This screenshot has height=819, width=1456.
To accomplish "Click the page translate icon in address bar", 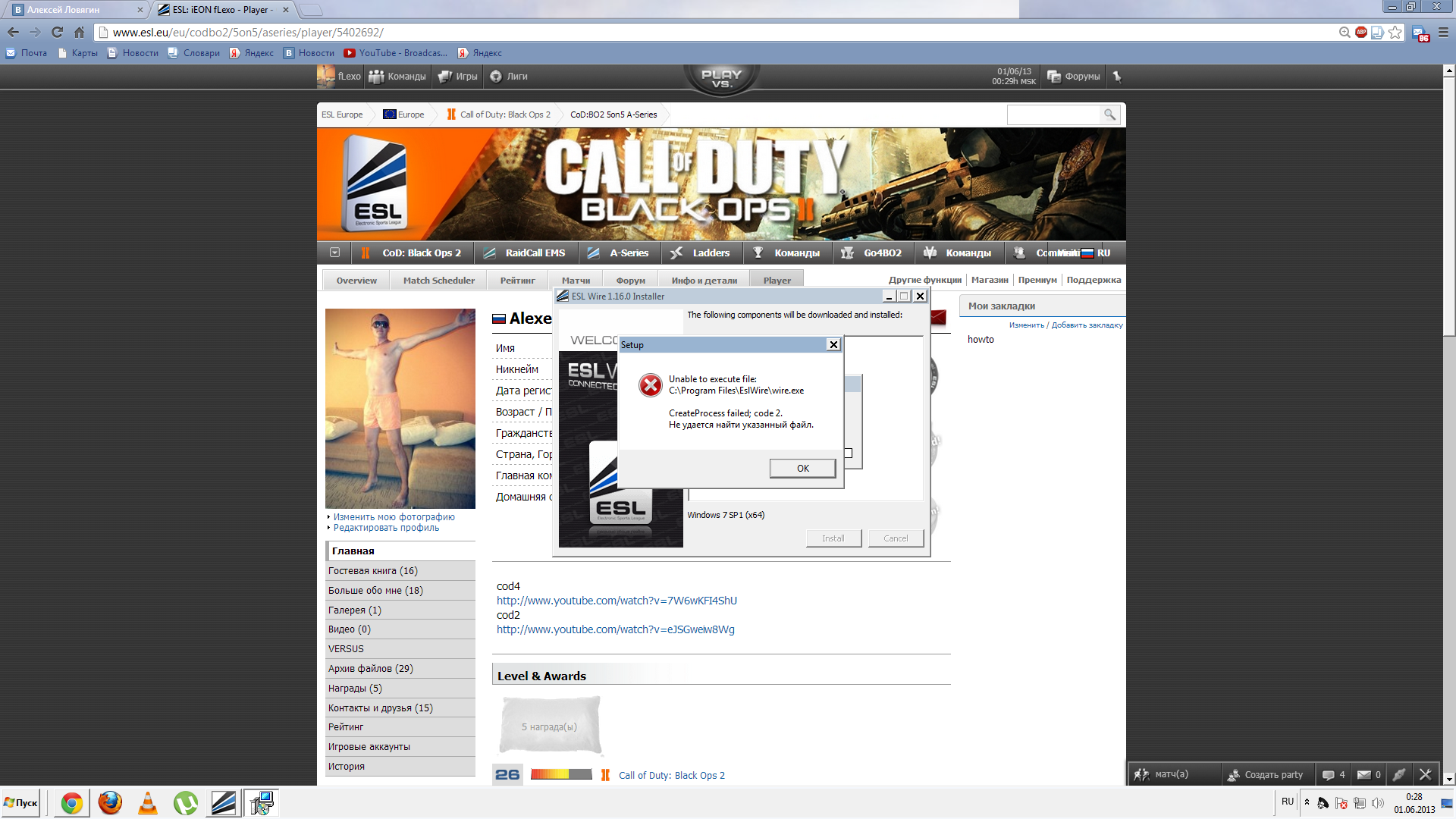I will [1377, 32].
